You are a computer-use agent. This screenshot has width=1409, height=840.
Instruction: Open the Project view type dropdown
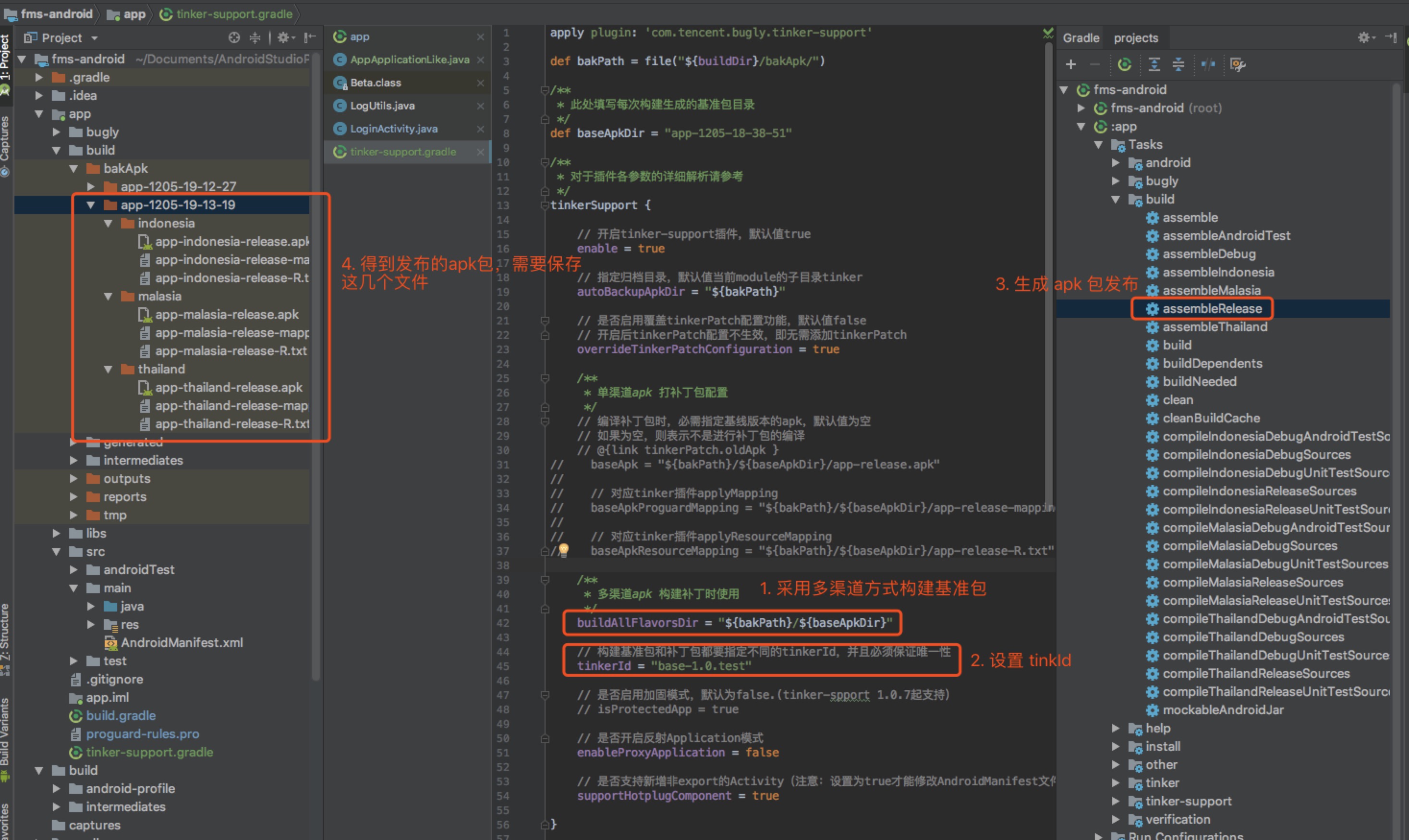(95, 38)
